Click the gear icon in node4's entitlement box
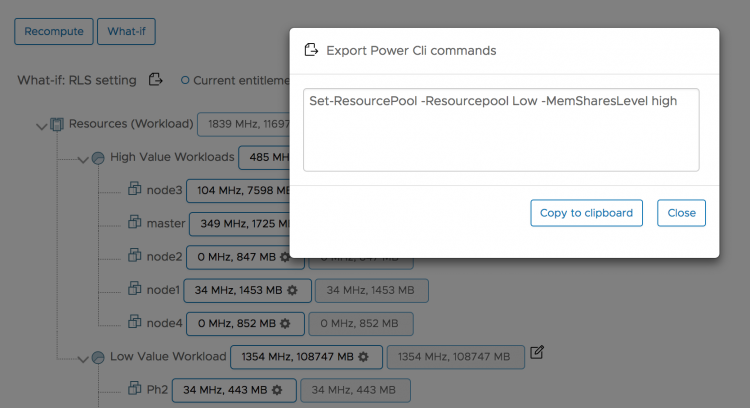The width and height of the screenshot is (750, 408). (285, 323)
